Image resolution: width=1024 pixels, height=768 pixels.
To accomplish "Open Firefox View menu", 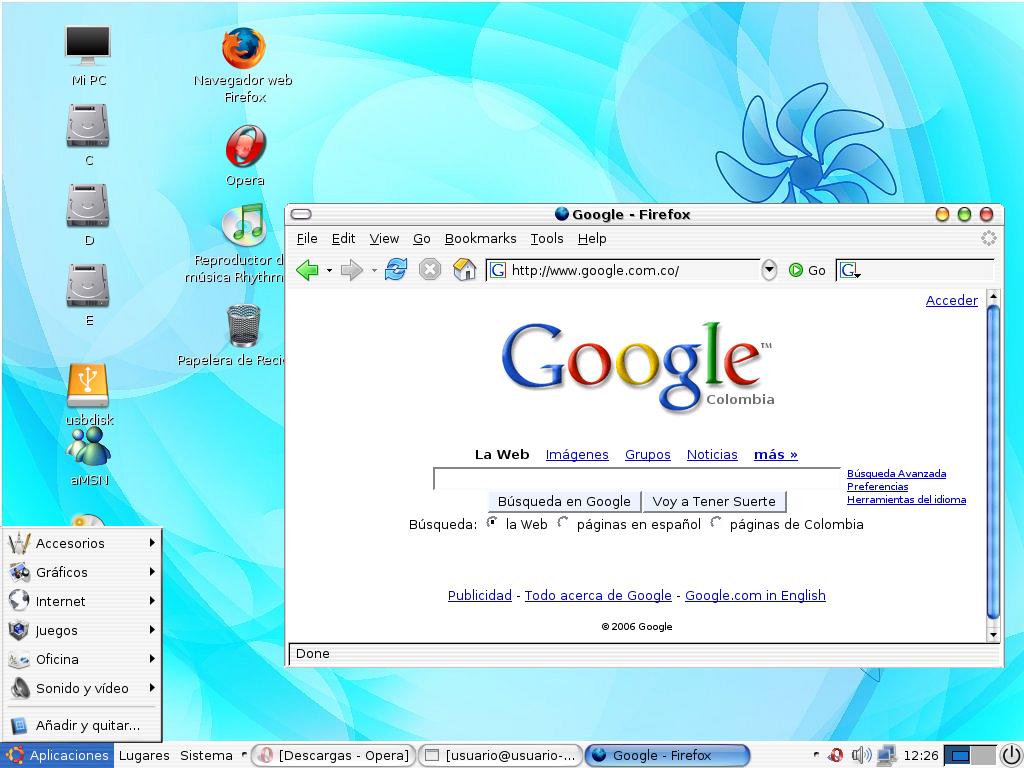I will pos(384,238).
